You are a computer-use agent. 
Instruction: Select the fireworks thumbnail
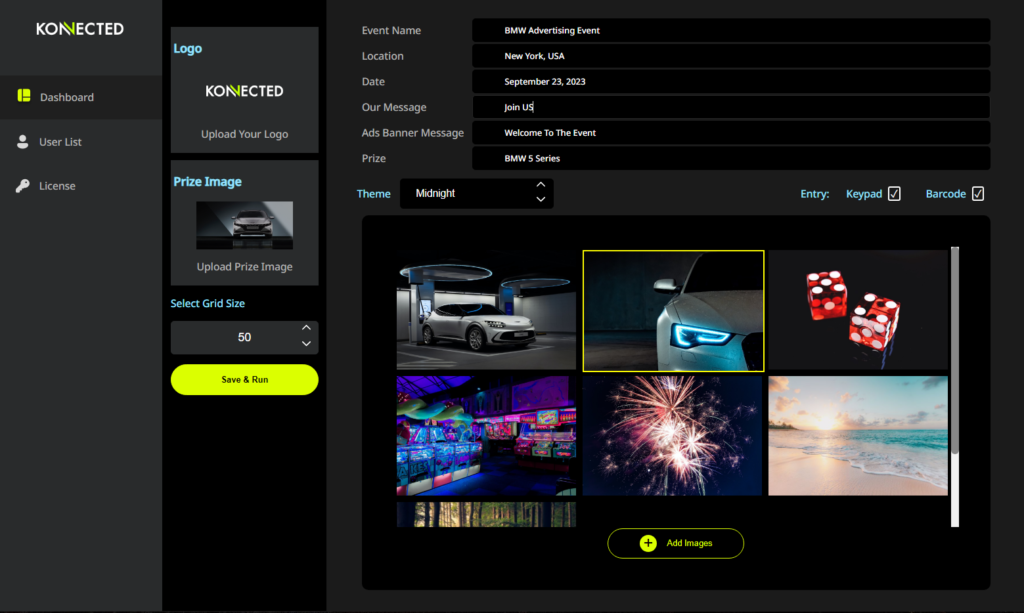coord(672,435)
